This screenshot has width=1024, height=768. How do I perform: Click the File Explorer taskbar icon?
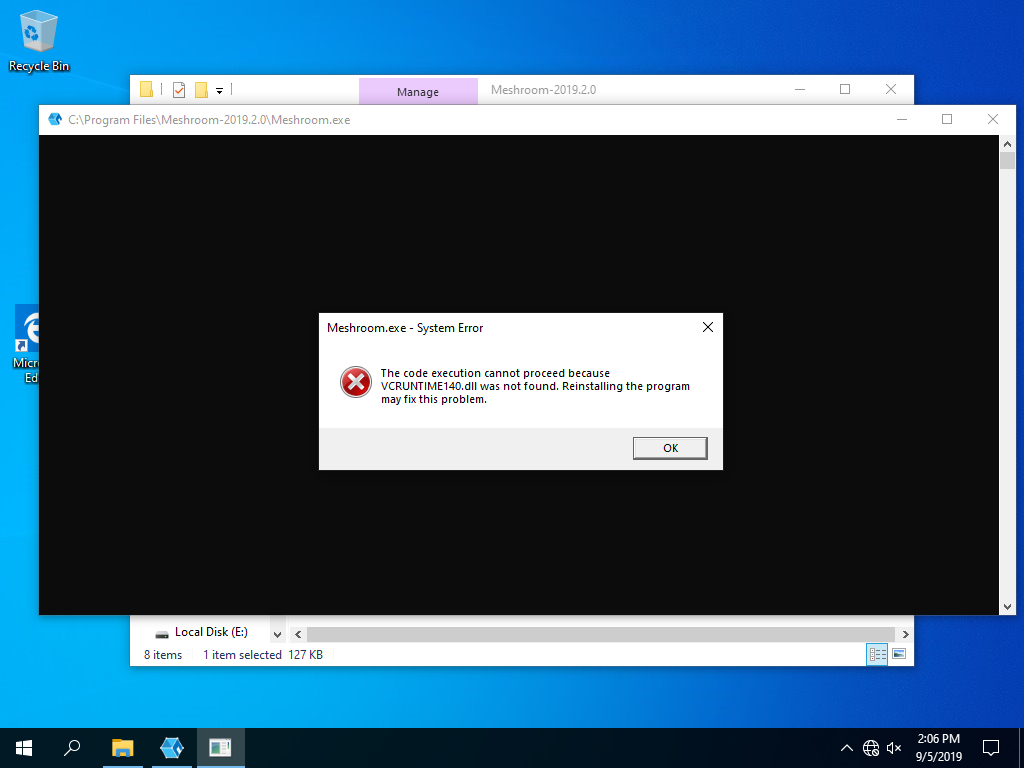[122, 747]
